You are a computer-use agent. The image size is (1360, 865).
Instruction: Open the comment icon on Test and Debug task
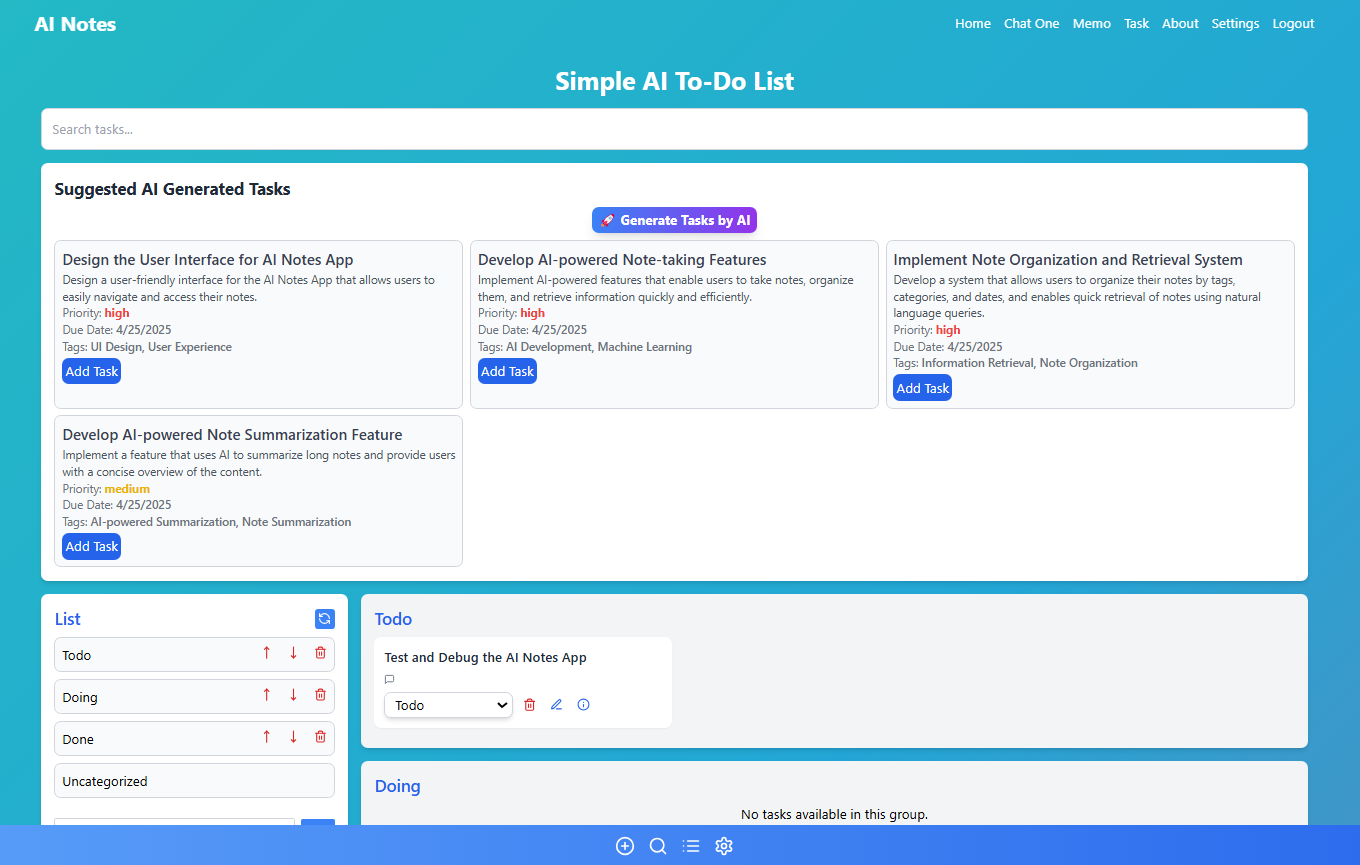[x=389, y=679]
